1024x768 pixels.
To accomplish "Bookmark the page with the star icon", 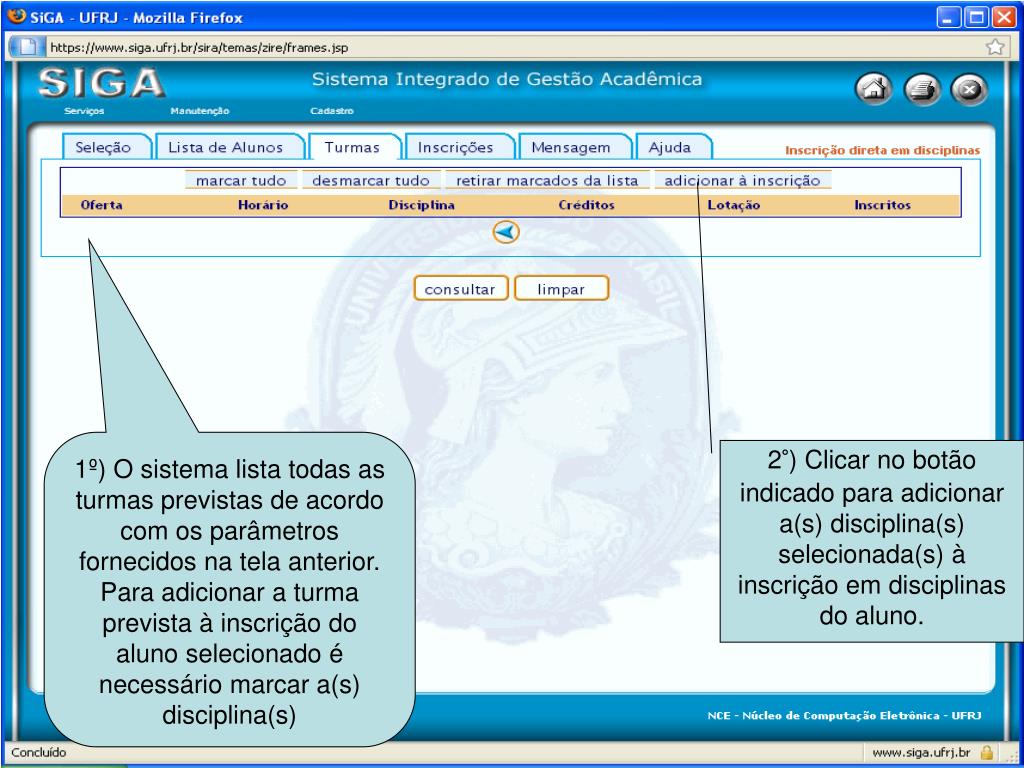I will click(995, 47).
